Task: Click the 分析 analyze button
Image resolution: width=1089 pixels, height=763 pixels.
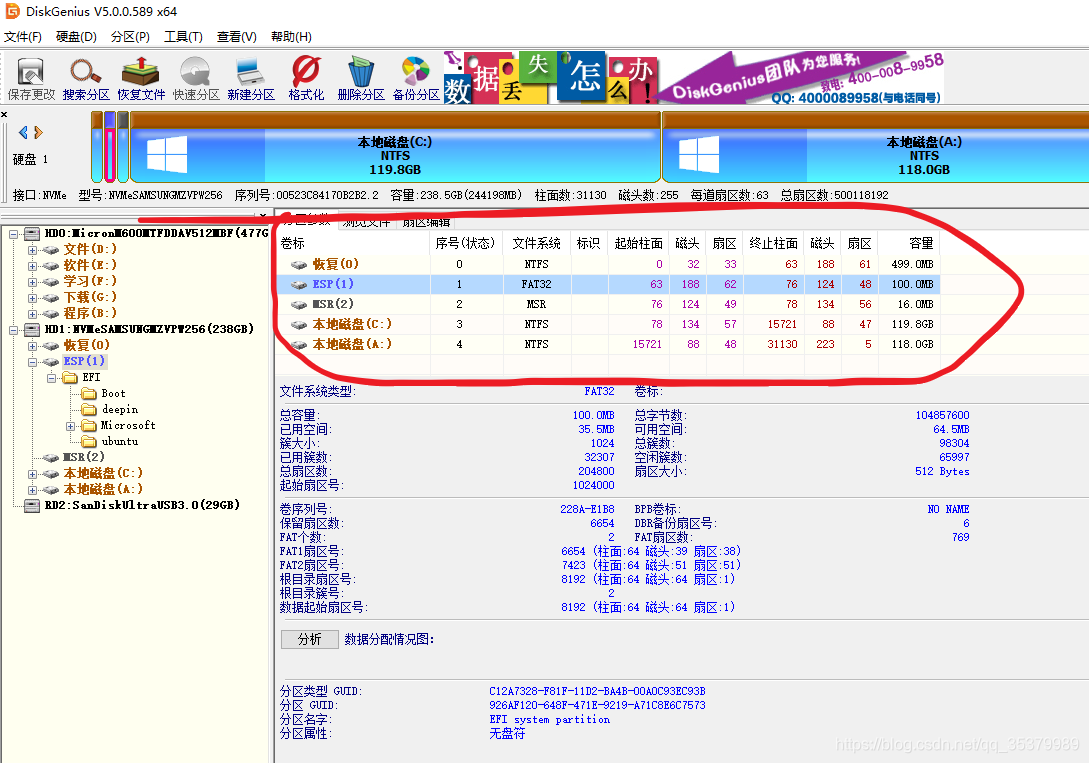Action: tap(310, 639)
